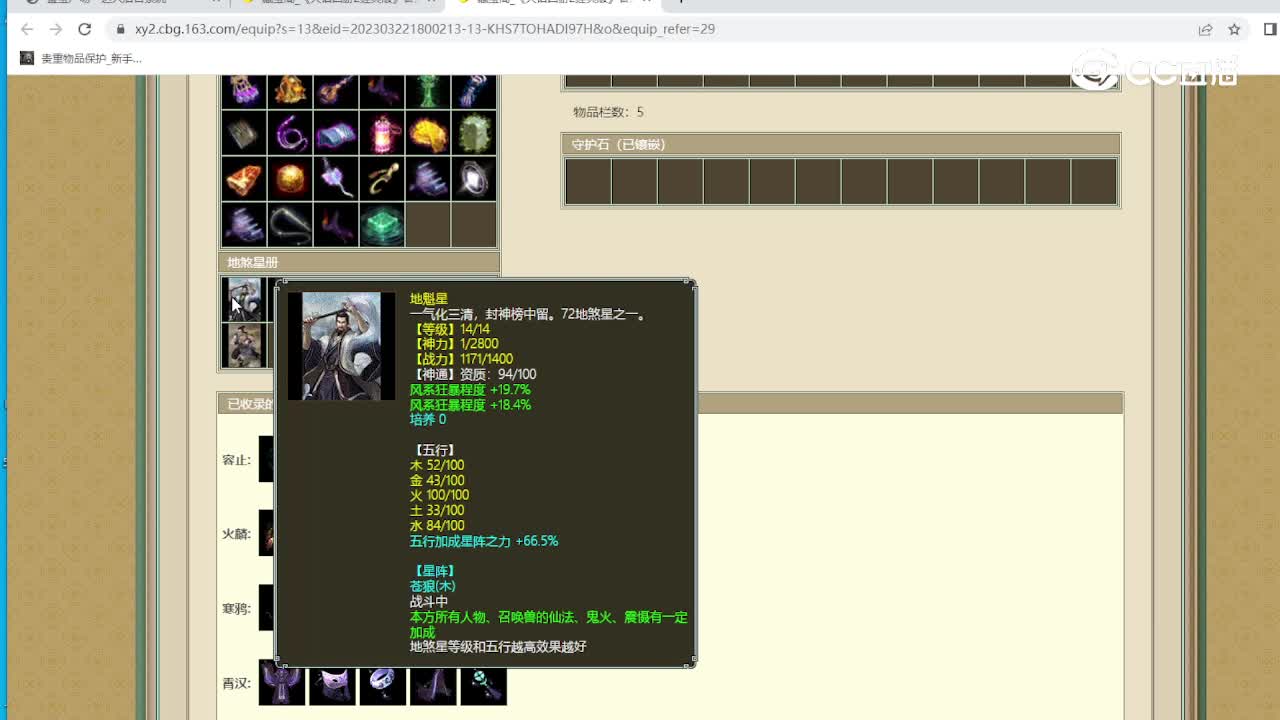Click the 土 33/100 value
The image size is (1280, 720).
click(437, 510)
